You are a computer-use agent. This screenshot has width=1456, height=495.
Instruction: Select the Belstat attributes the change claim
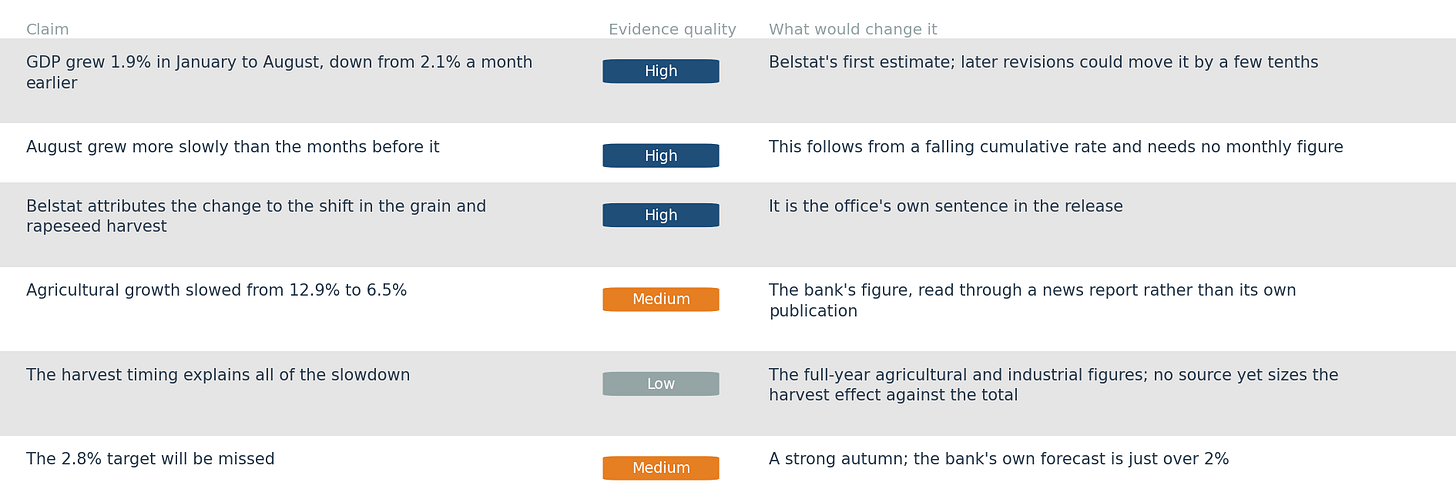coord(256,217)
